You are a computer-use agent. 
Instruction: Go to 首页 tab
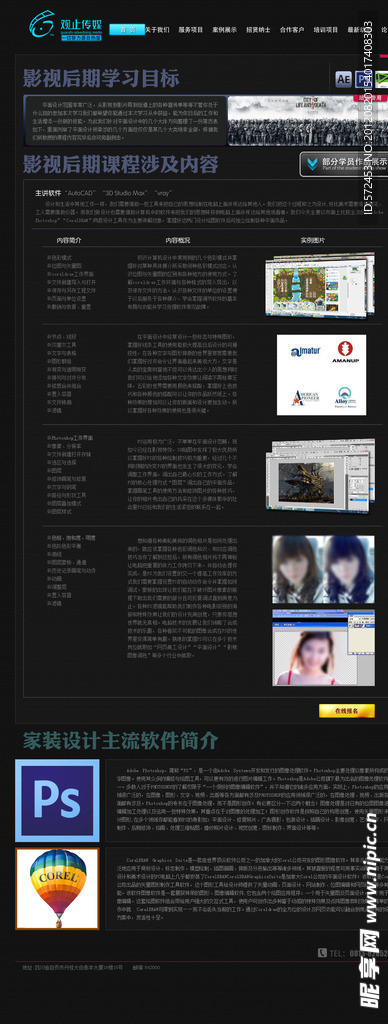pos(127,29)
